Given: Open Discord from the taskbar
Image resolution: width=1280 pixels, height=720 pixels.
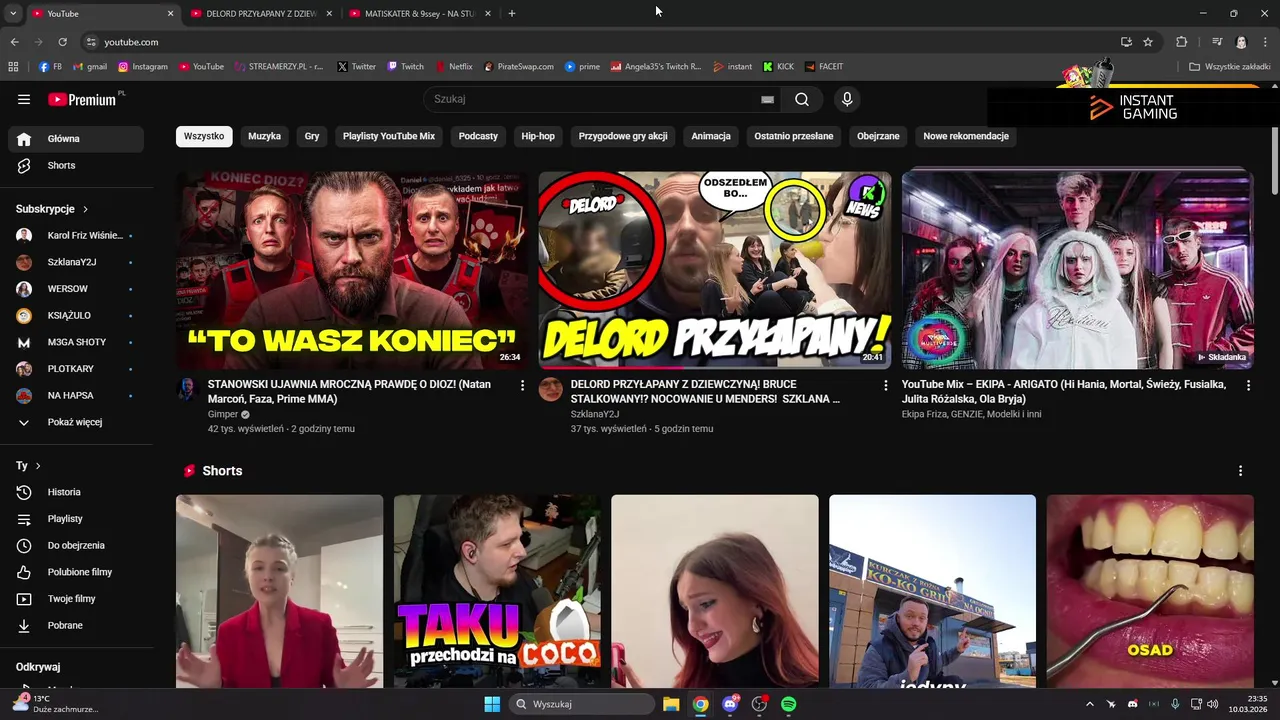Looking at the screenshot, I should click(730, 704).
